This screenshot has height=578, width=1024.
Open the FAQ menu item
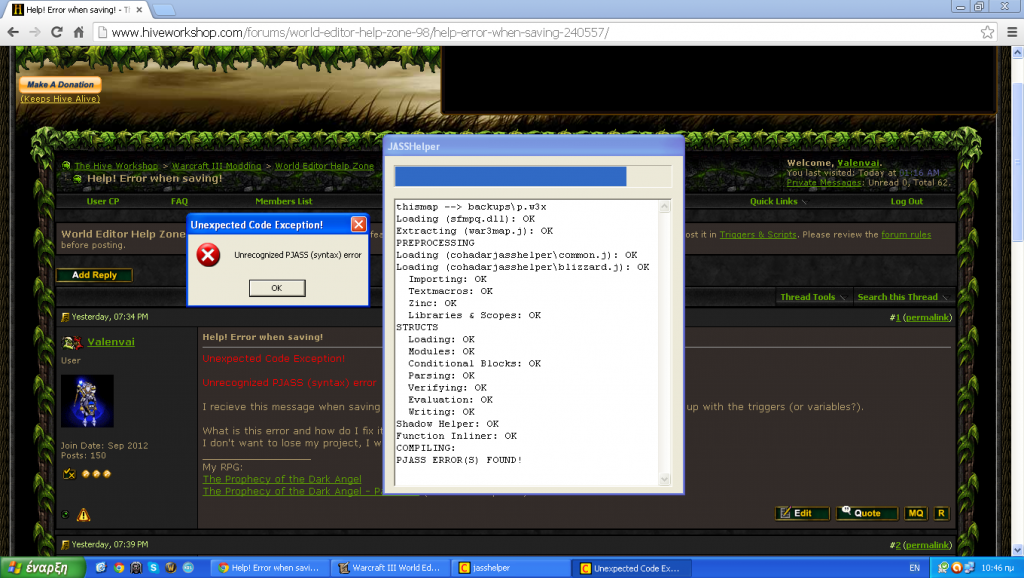pyautogui.click(x=179, y=201)
